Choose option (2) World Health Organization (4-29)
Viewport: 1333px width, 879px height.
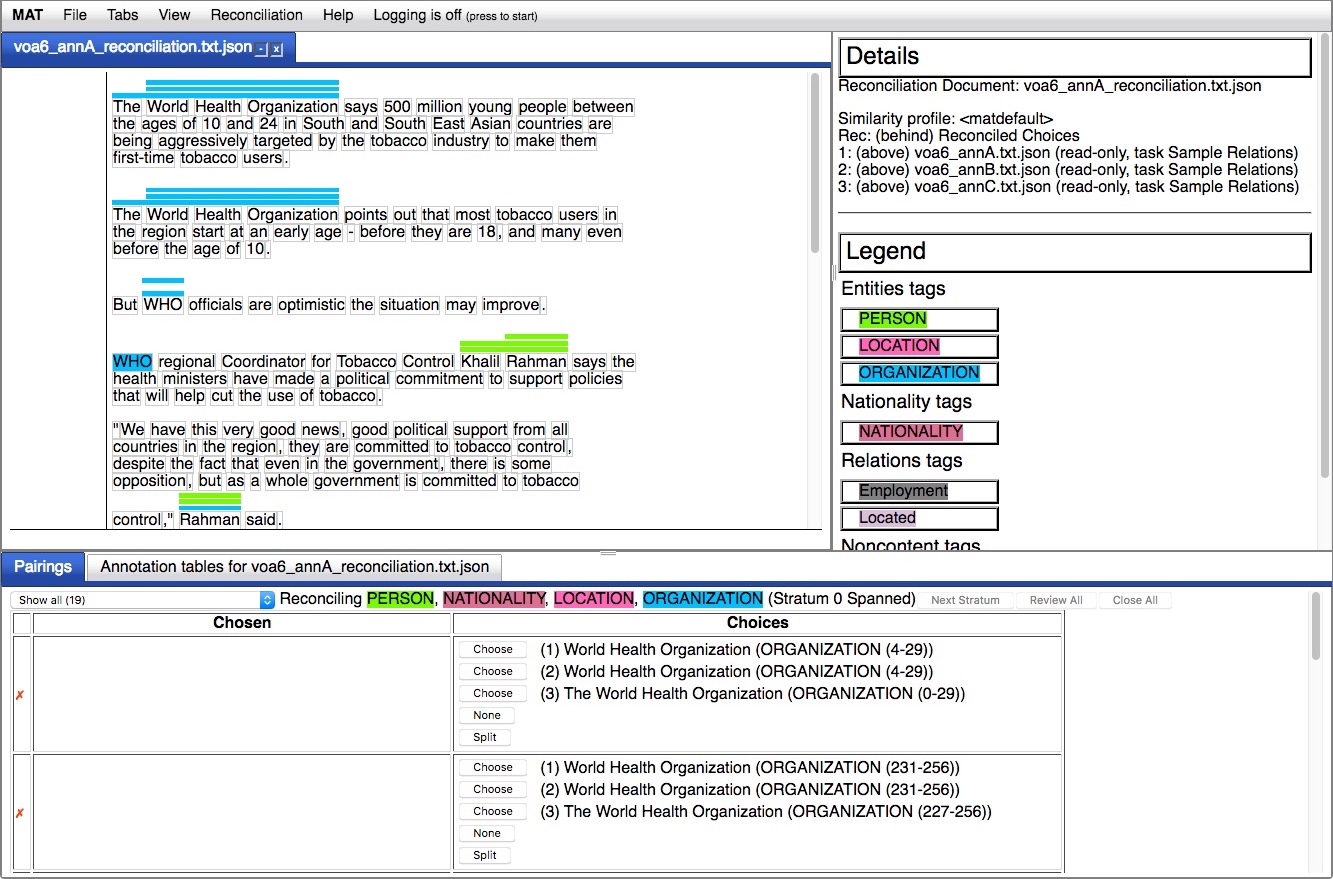(x=493, y=671)
